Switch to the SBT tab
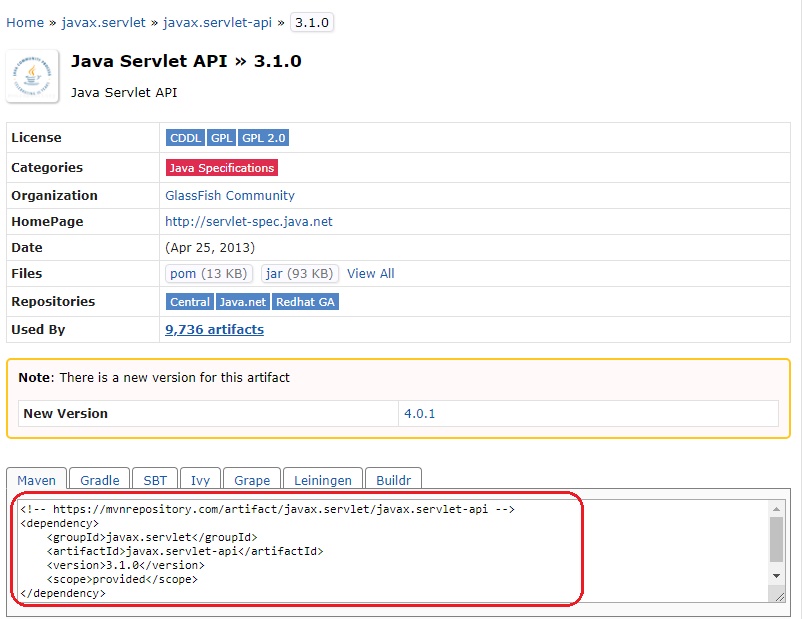Image resolution: width=802 pixels, height=619 pixels. pyautogui.click(x=155, y=480)
